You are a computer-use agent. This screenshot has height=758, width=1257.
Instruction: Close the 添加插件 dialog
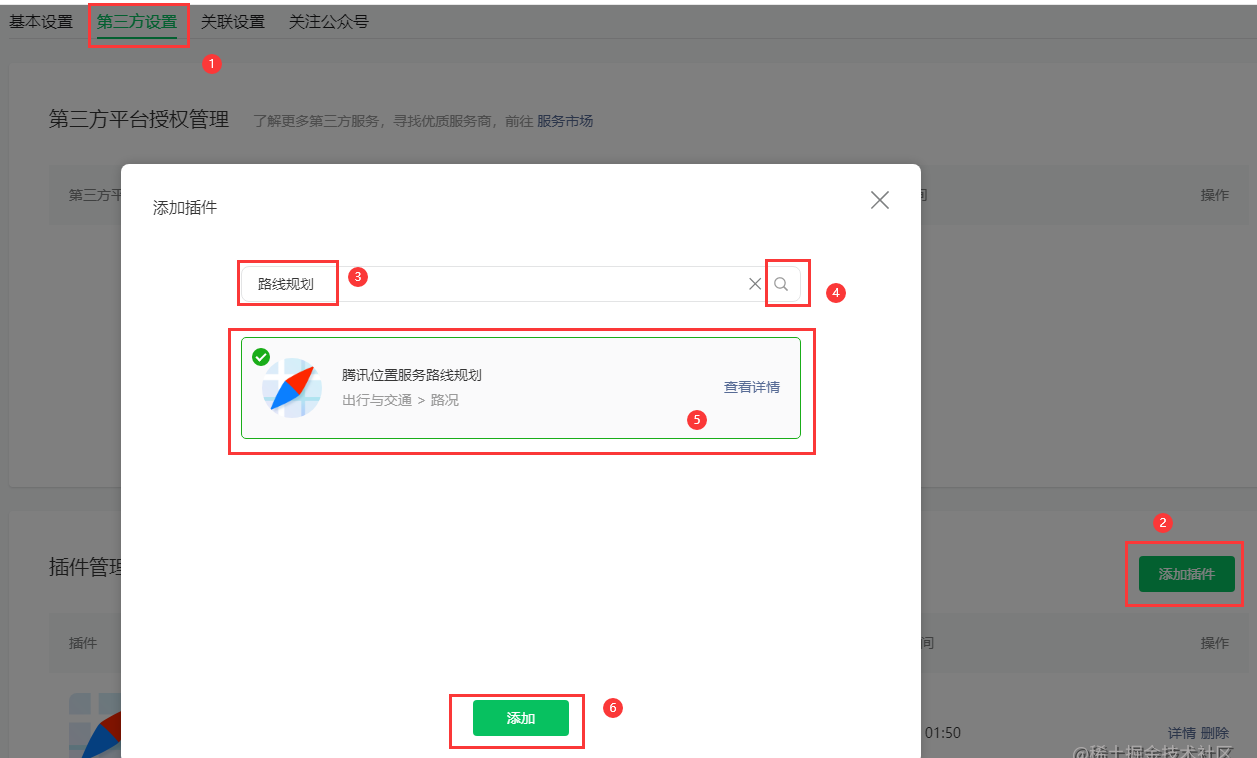(880, 200)
